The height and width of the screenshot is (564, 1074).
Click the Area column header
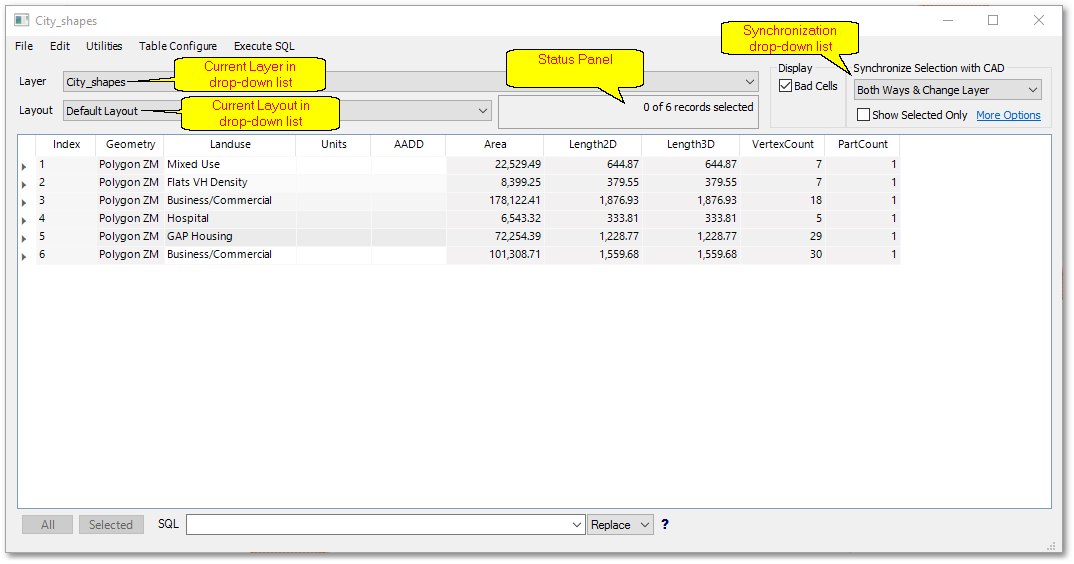click(x=495, y=144)
